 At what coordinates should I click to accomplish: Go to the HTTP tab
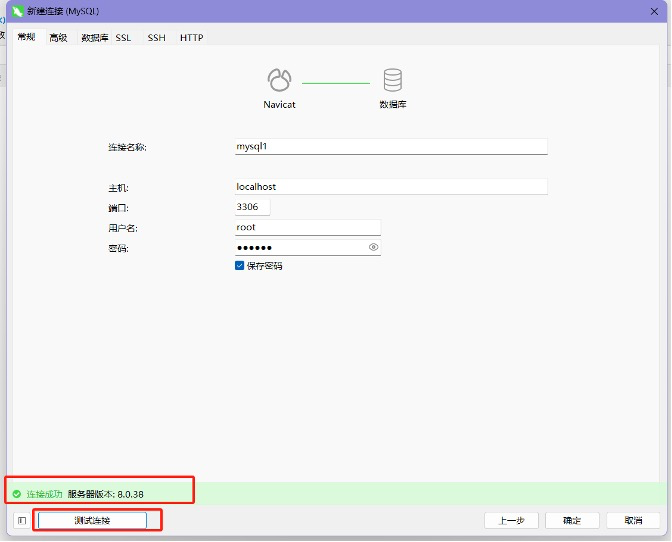pyautogui.click(x=191, y=37)
